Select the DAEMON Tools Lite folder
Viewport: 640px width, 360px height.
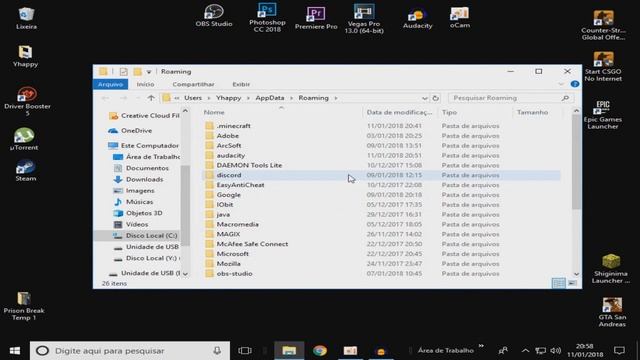pyautogui.click(x=381, y=165)
